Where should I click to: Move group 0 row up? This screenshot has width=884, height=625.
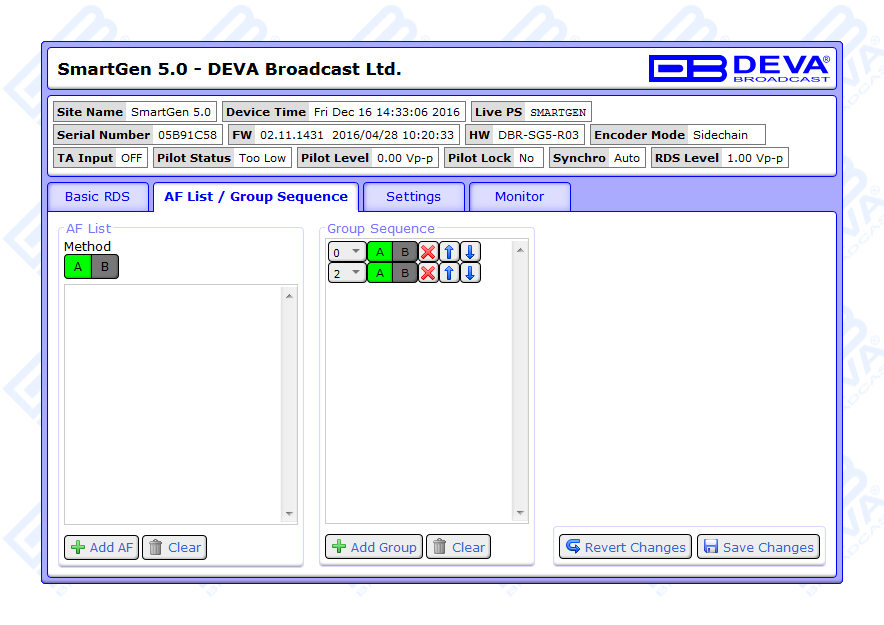pyautogui.click(x=449, y=252)
